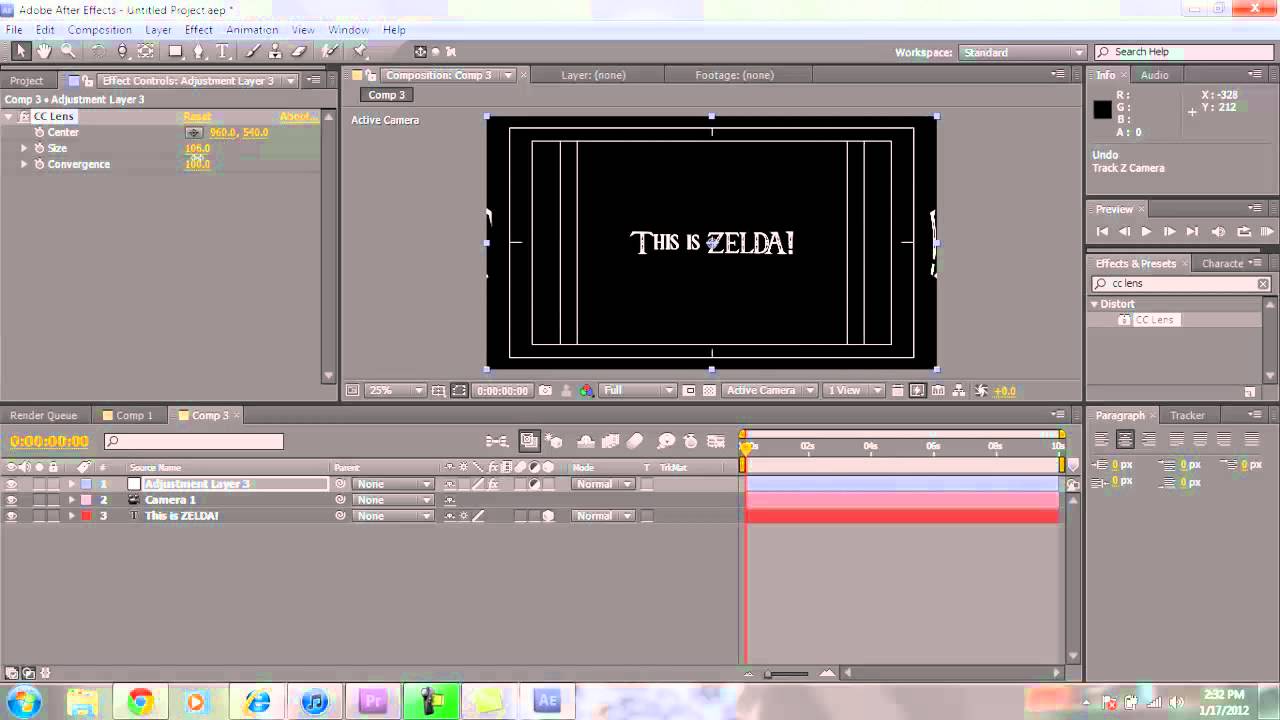Screen dimensions: 1280x720
Task: Toggle the transparency grid icon
Action: [710, 391]
